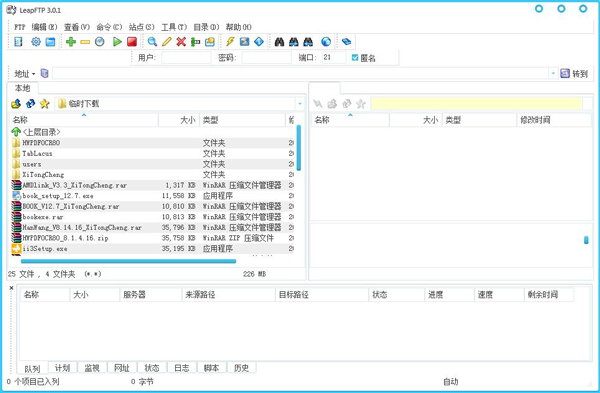
Task: Open the 命令(C) menu
Action: (x=109, y=27)
